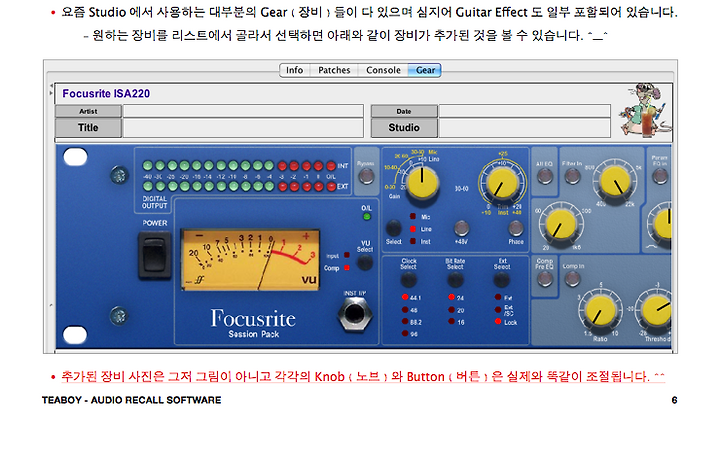720x455 pixels.
Task: Click the 16 bit rate LED
Action: point(452,322)
